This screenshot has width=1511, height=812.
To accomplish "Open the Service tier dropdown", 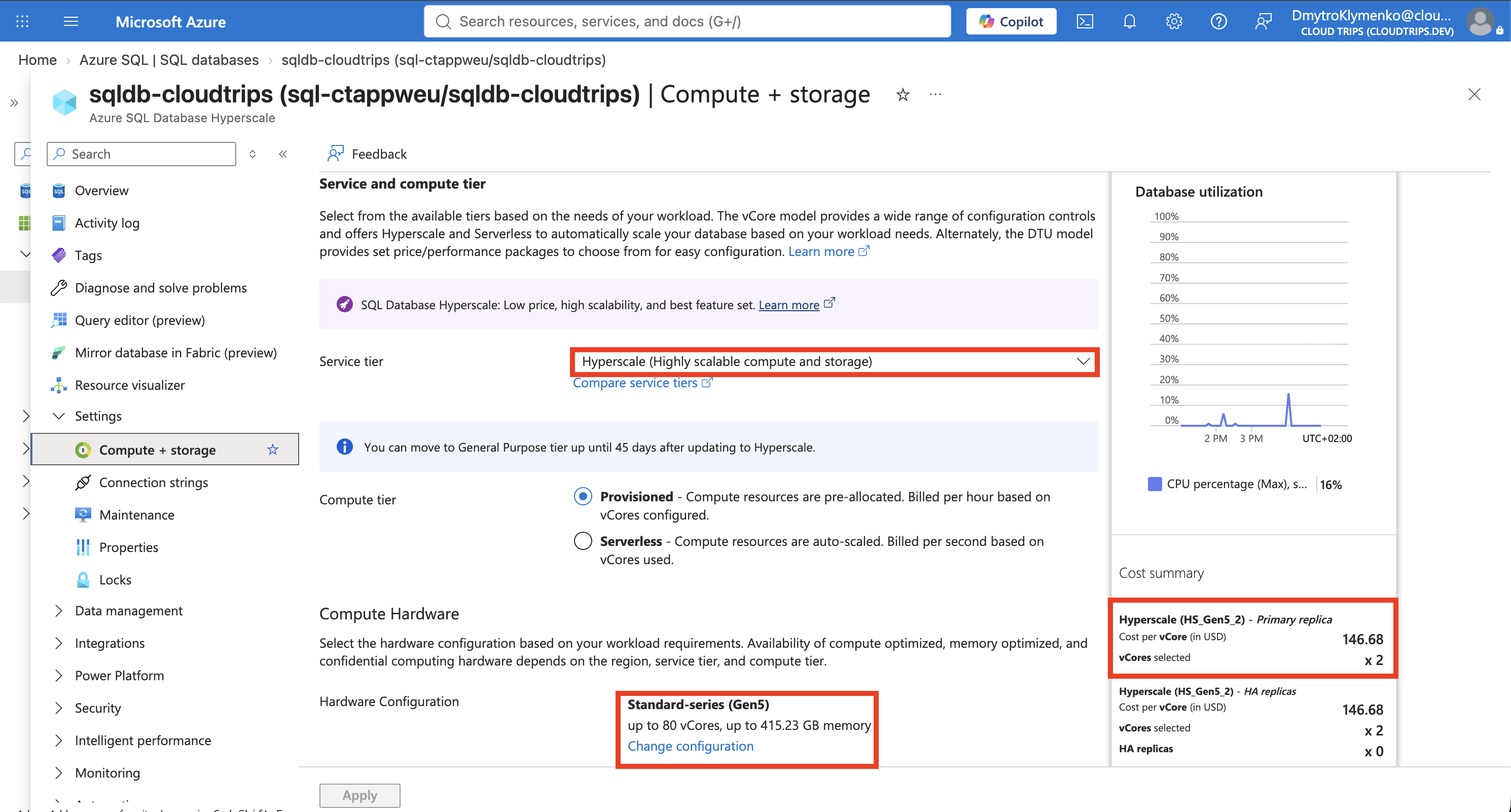I will (x=835, y=362).
